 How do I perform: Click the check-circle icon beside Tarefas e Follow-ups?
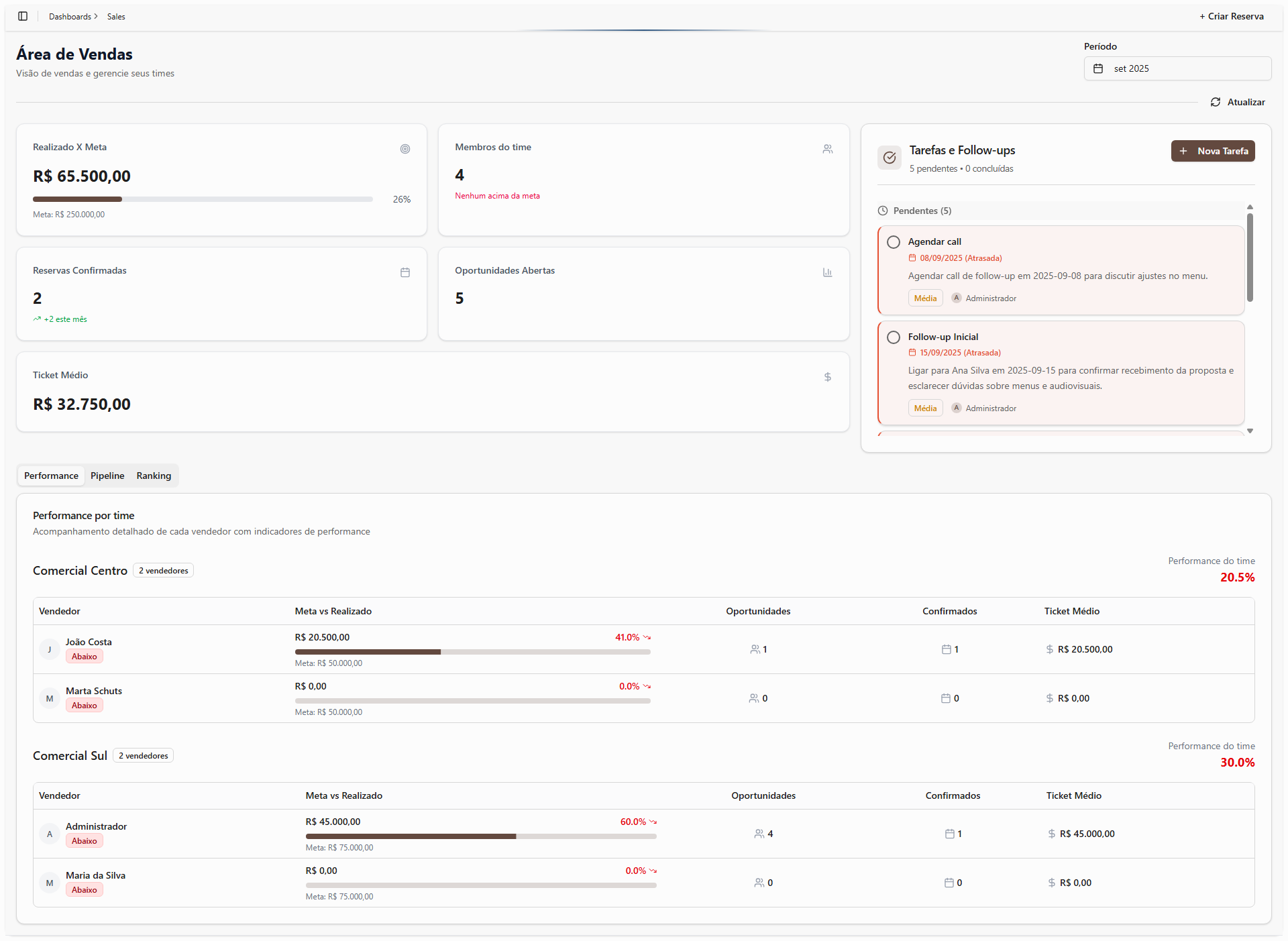(890, 158)
